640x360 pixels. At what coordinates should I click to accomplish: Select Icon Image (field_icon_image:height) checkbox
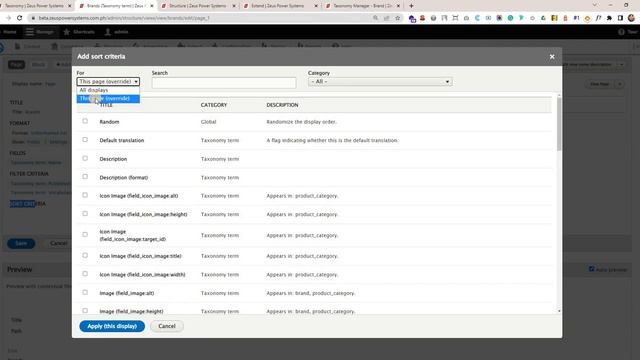pyautogui.click(x=85, y=214)
